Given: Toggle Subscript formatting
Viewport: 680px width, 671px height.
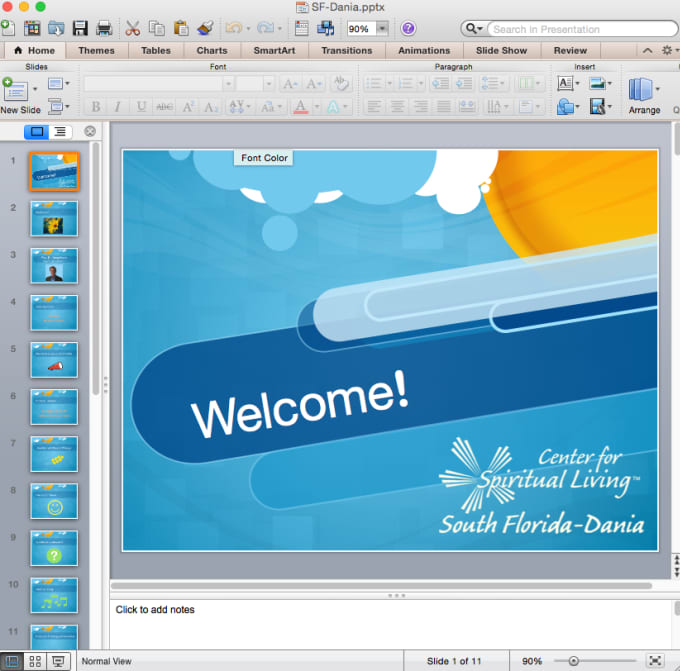Looking at the screenshot, I should [211, 106].
